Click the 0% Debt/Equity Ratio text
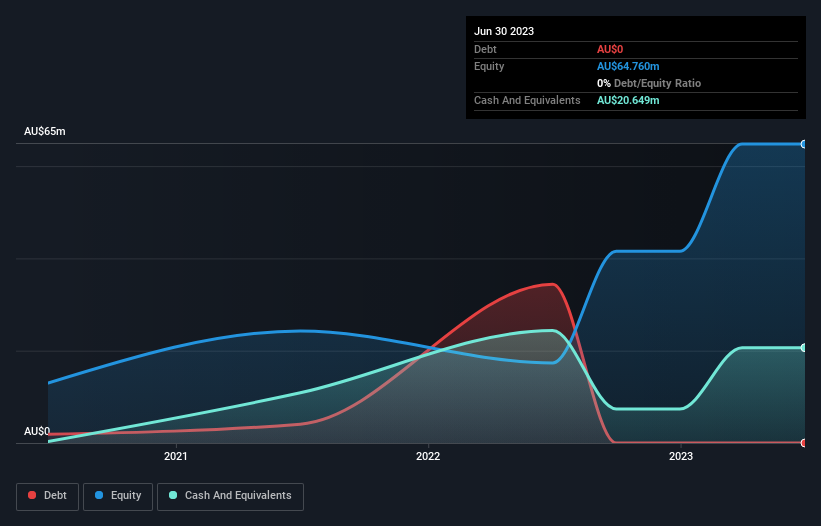The height and width of the screenshot is (526, 821). click(649, 83)
